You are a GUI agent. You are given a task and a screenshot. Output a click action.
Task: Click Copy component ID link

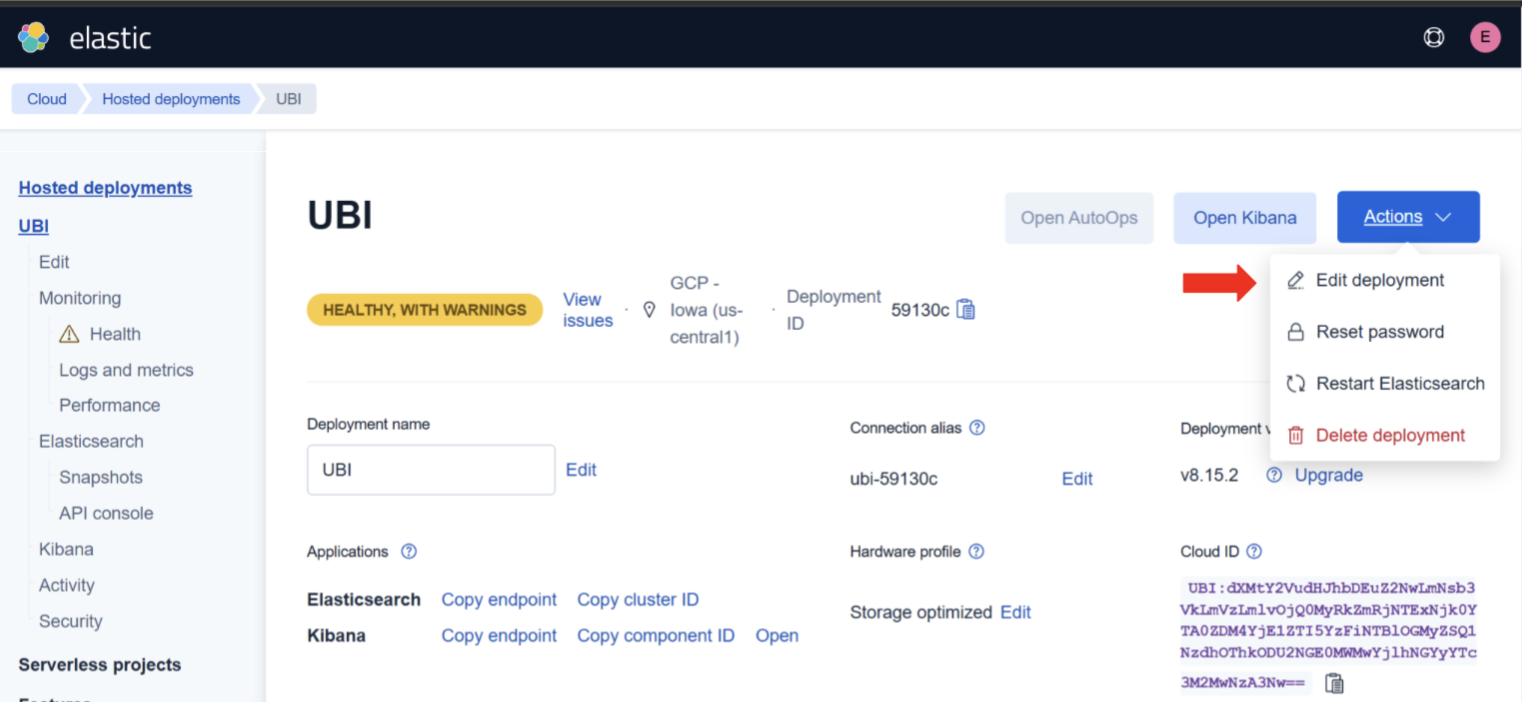656,636
